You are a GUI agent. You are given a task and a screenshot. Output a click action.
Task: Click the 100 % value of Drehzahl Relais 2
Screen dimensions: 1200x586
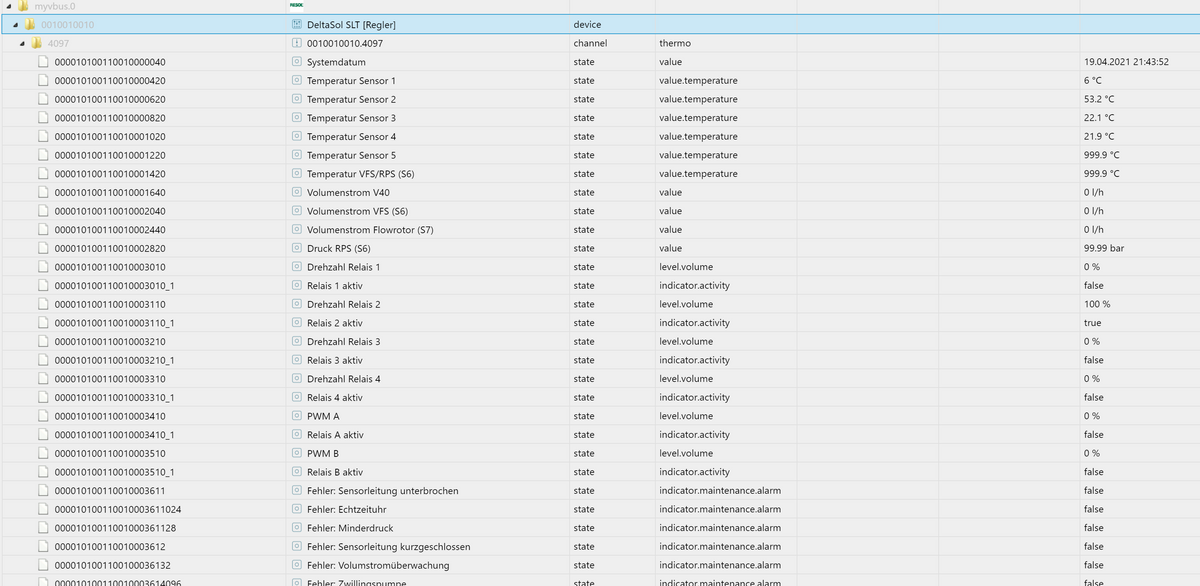click(1097, 304)
